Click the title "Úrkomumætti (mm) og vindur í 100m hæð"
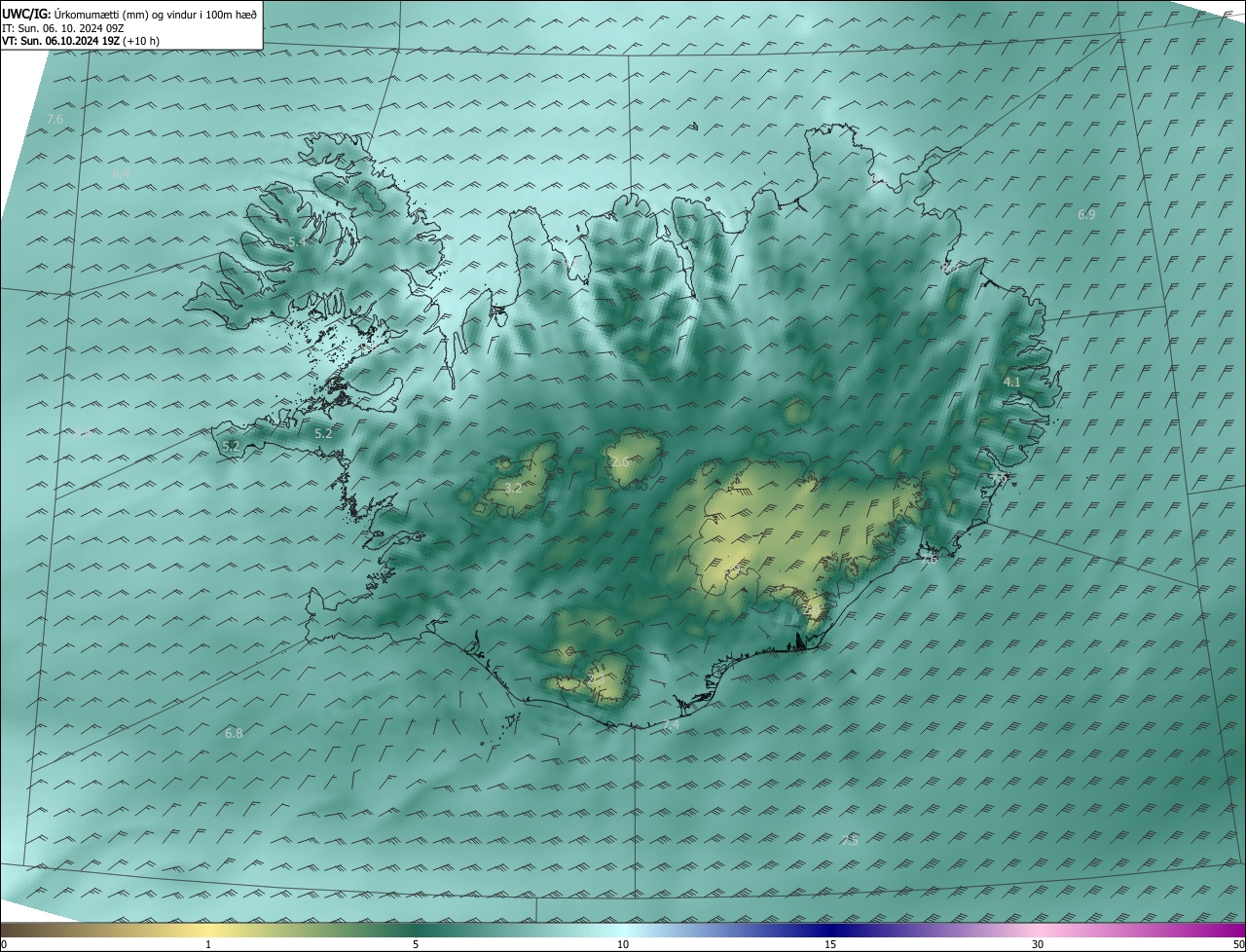 point(157,14)
